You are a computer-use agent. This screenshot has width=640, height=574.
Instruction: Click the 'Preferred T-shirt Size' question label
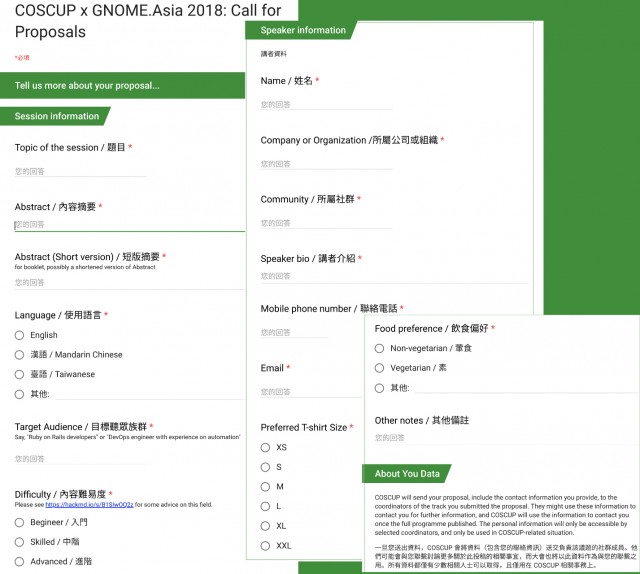(x=304, y=427)
